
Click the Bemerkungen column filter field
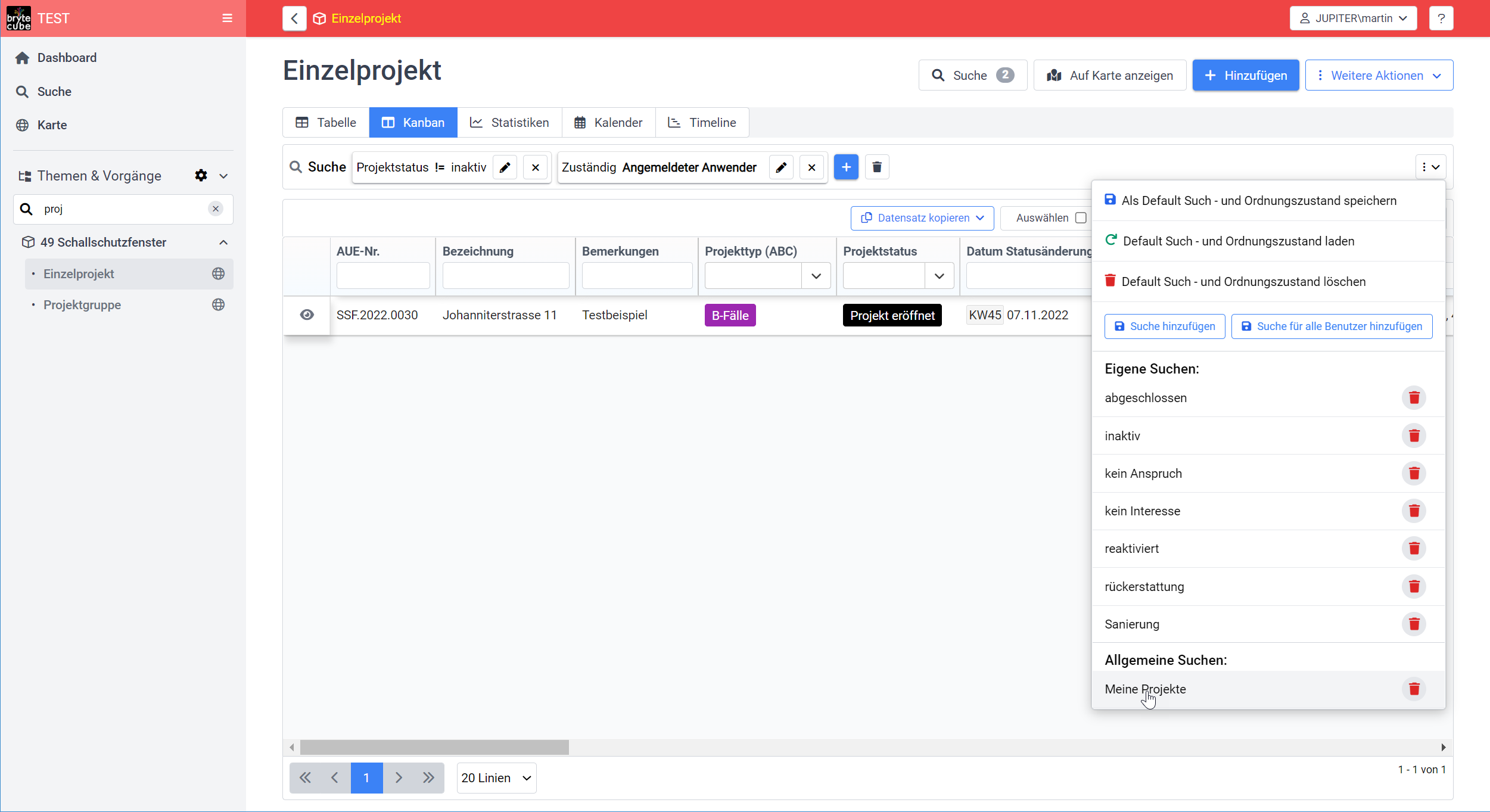click(637, 276)
